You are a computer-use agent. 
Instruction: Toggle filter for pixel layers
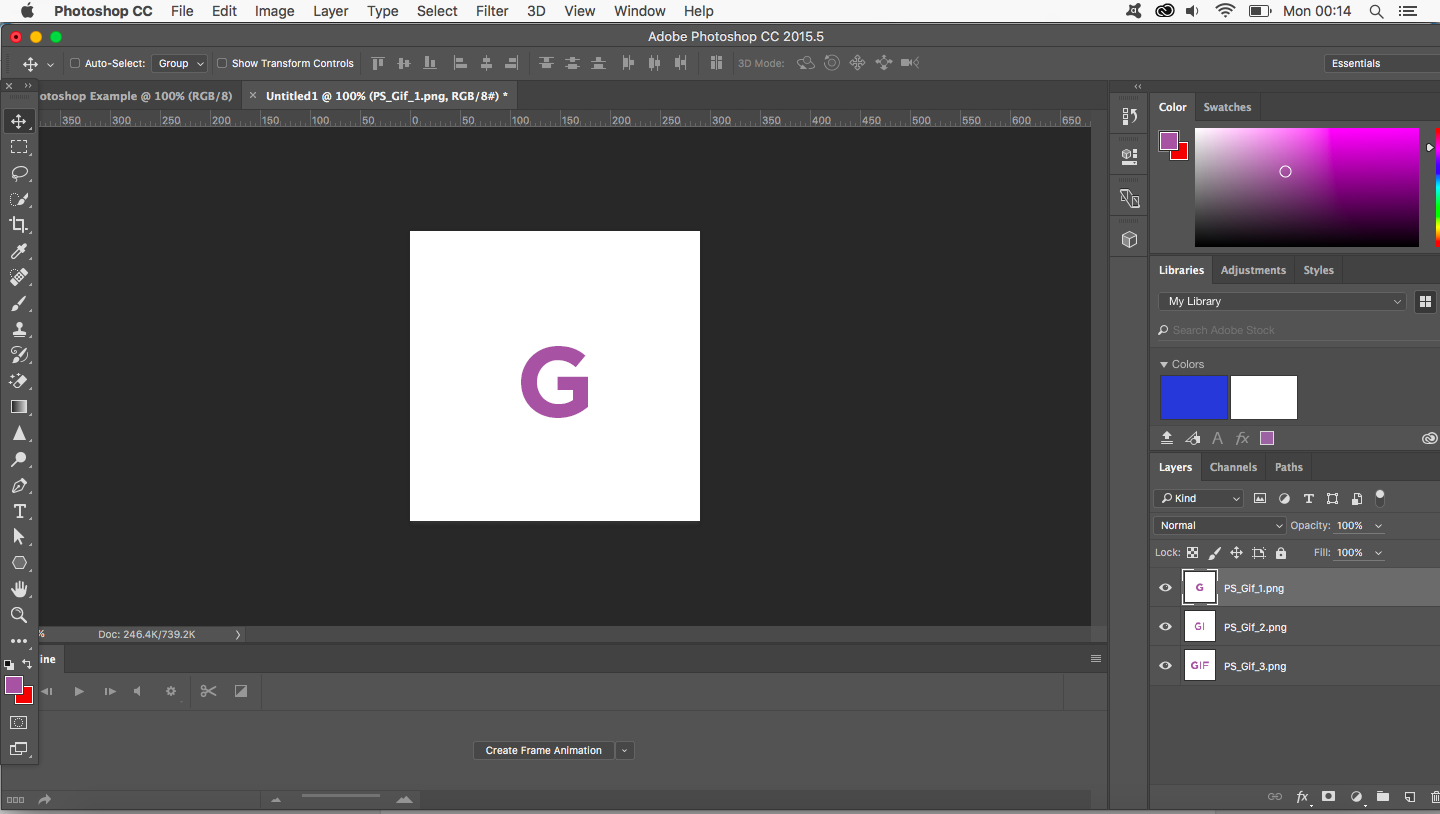point(1260,498)
